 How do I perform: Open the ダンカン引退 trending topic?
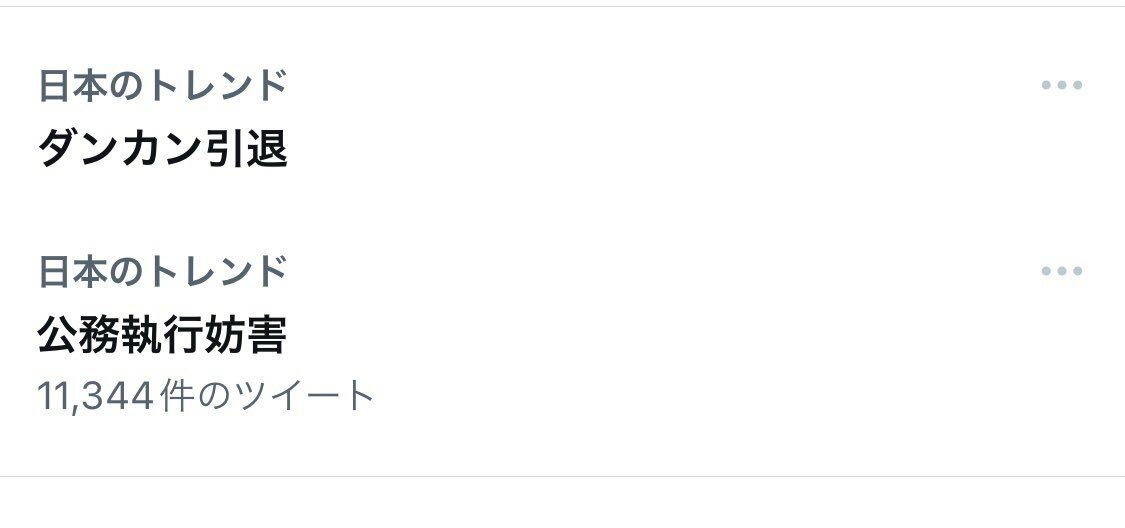click(163, 150)
